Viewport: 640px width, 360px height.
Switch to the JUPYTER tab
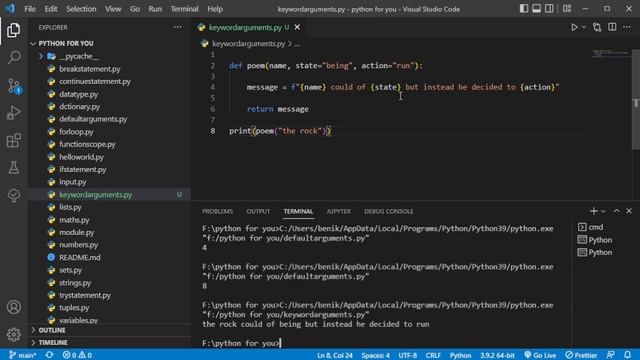pos(338,211)
